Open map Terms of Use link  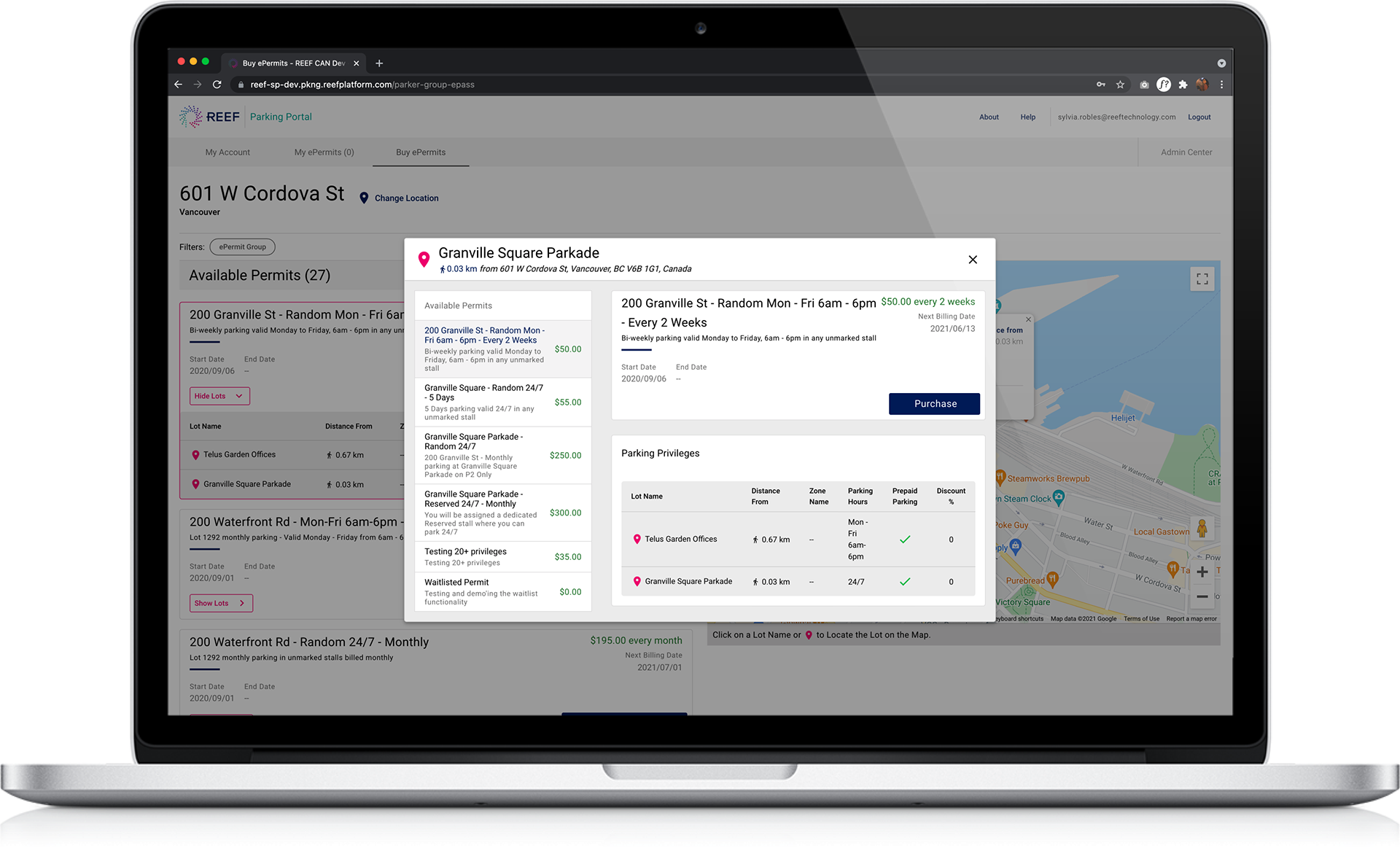1141,619
